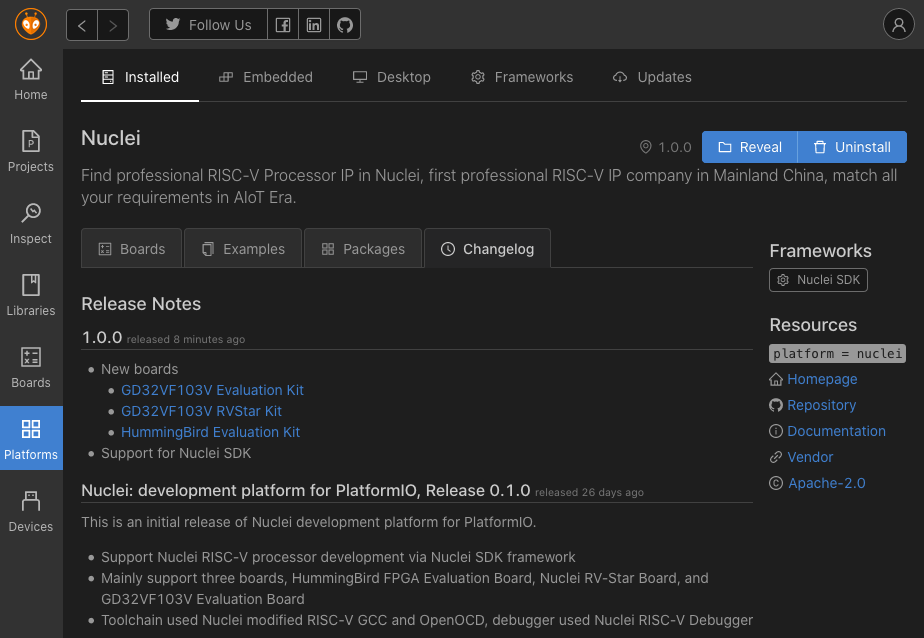Go forward with the right arrow button
This screenshot has width=924, height=638.
pyautogui.click(x=113, y=25)
